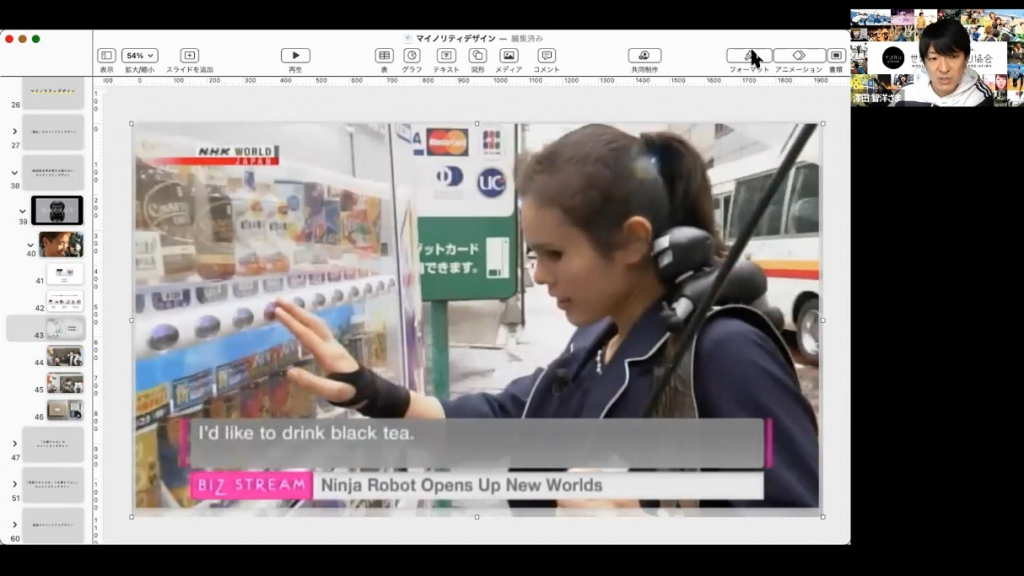Image resolution: width=1024 pixels, height=576 pixels.
Task: Open the Media (メディア) insert menu
Action: pos(509,56)
